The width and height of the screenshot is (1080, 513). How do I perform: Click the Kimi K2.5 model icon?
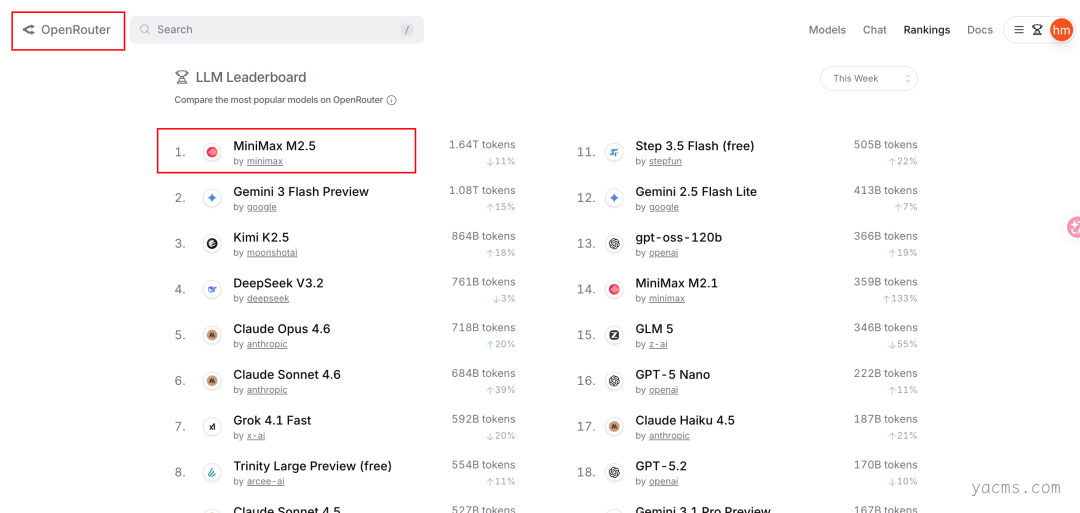pos(212,243)
